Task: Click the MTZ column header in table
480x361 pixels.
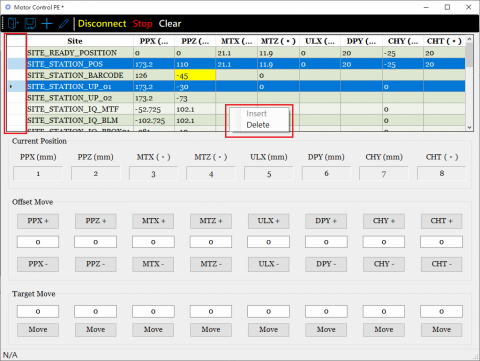Action: coord(278,41)
